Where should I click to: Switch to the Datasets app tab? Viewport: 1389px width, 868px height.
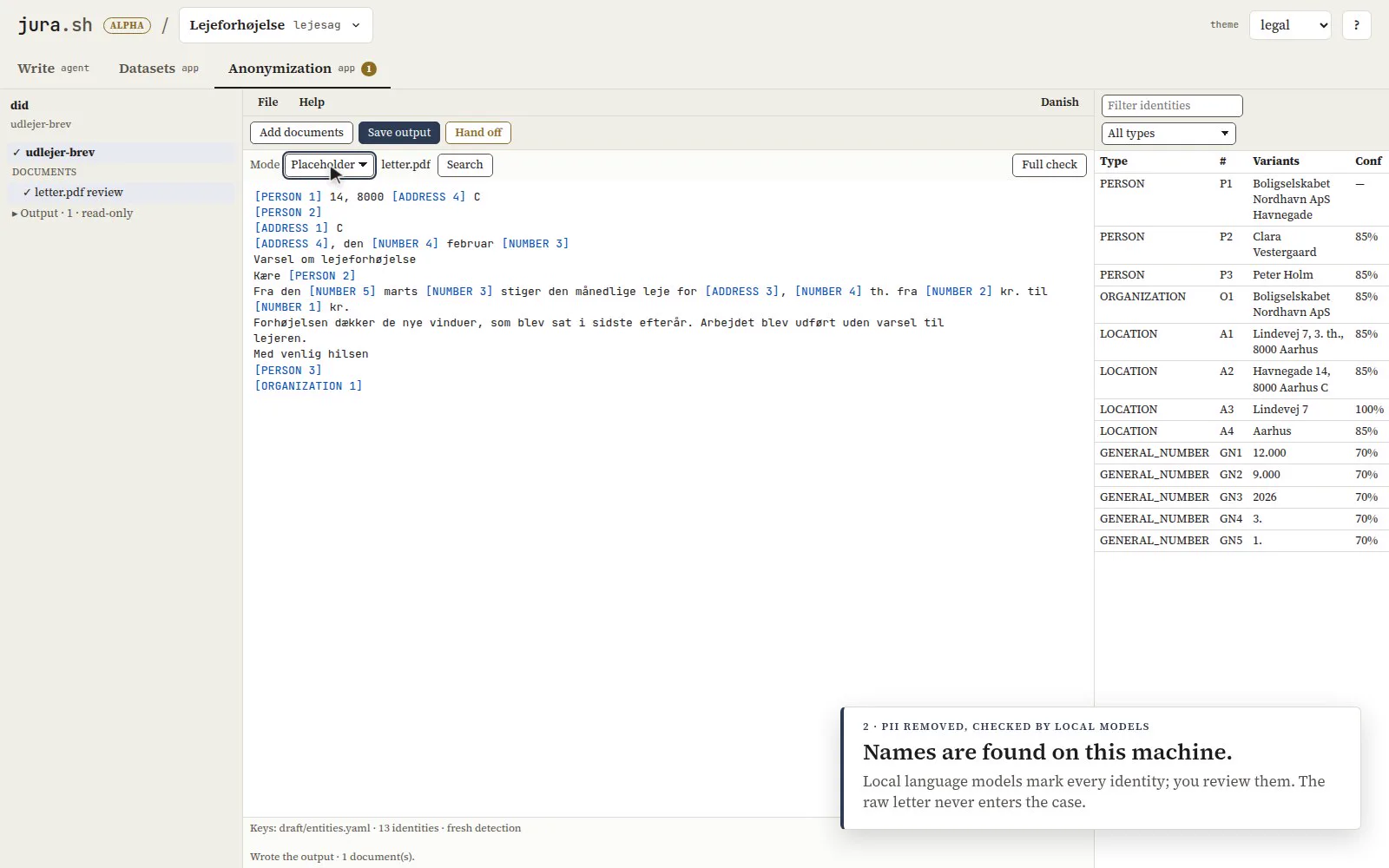tap(159, 69)
